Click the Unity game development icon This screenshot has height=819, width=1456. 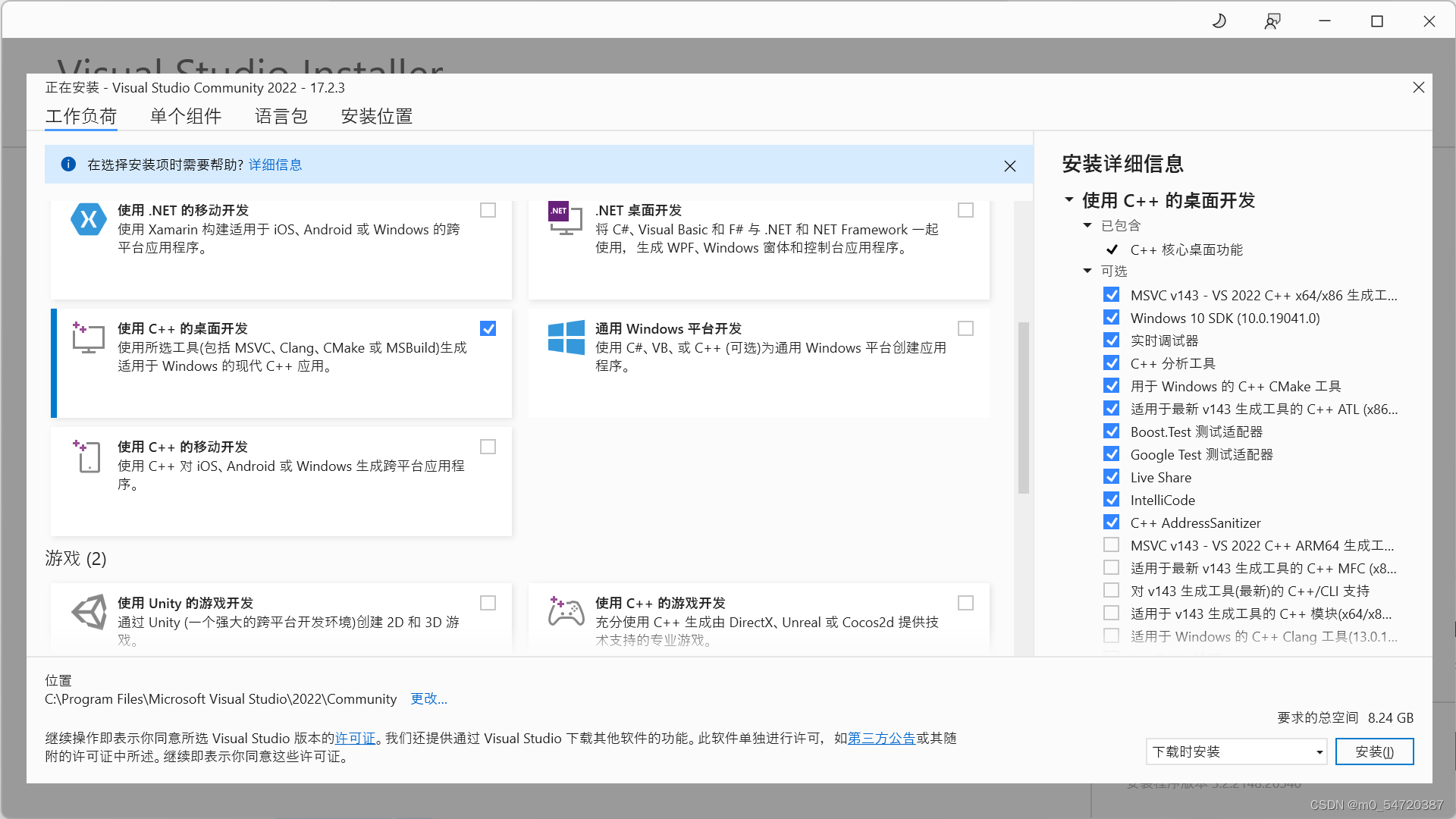(x=89, y=612)
